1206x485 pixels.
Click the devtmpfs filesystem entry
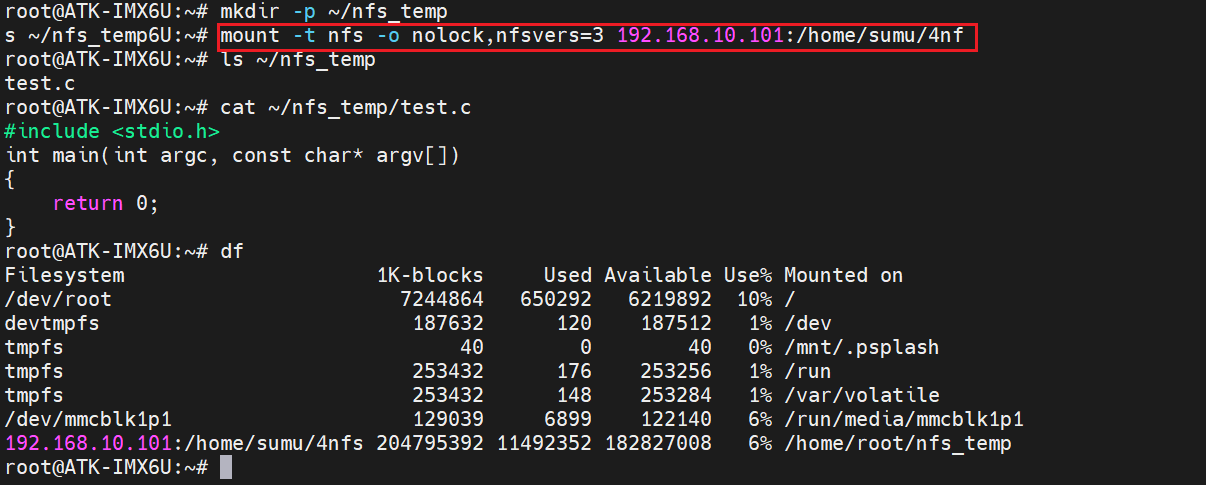coord(52,323)
